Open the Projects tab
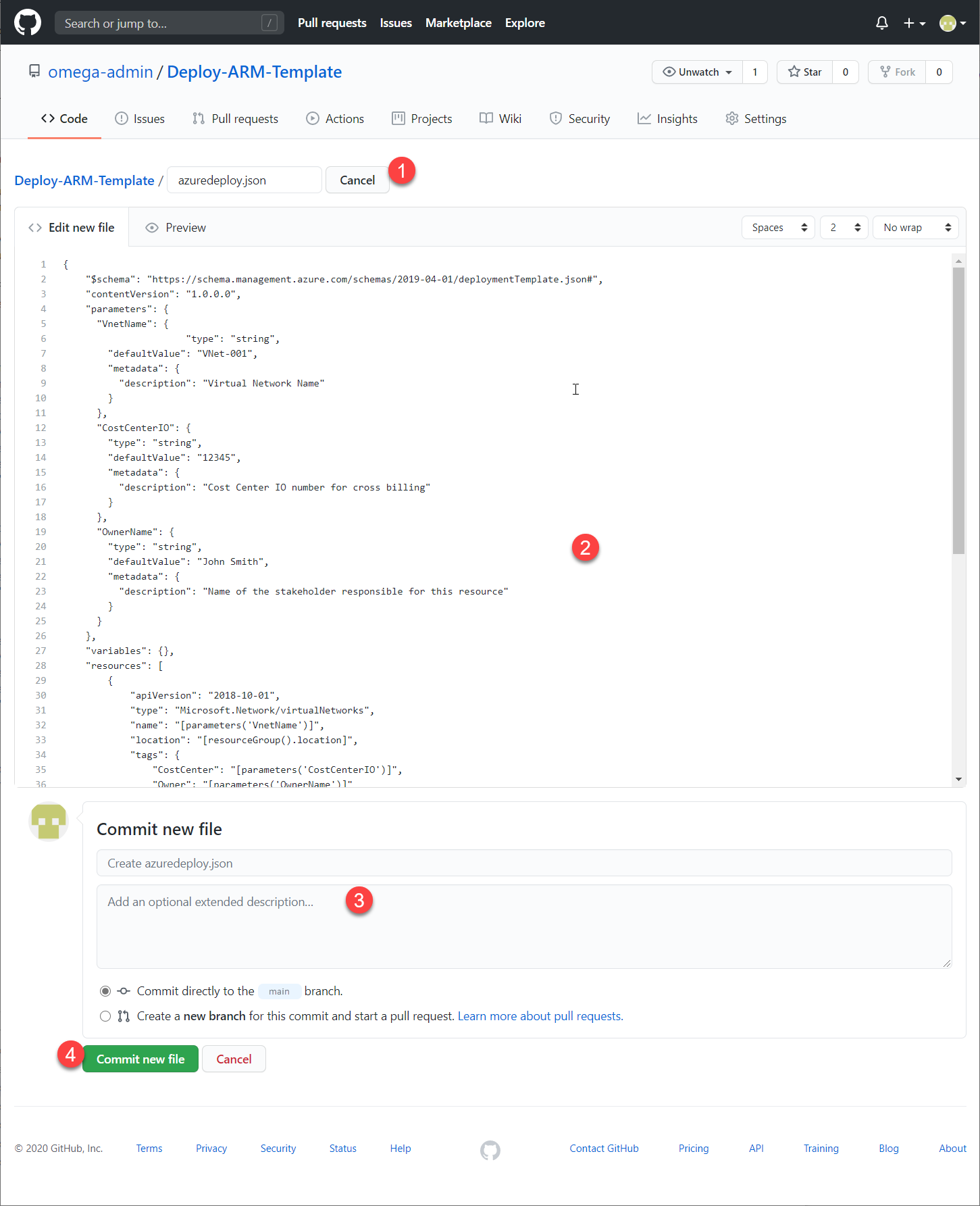980x1206 pixels. [422, 119]
